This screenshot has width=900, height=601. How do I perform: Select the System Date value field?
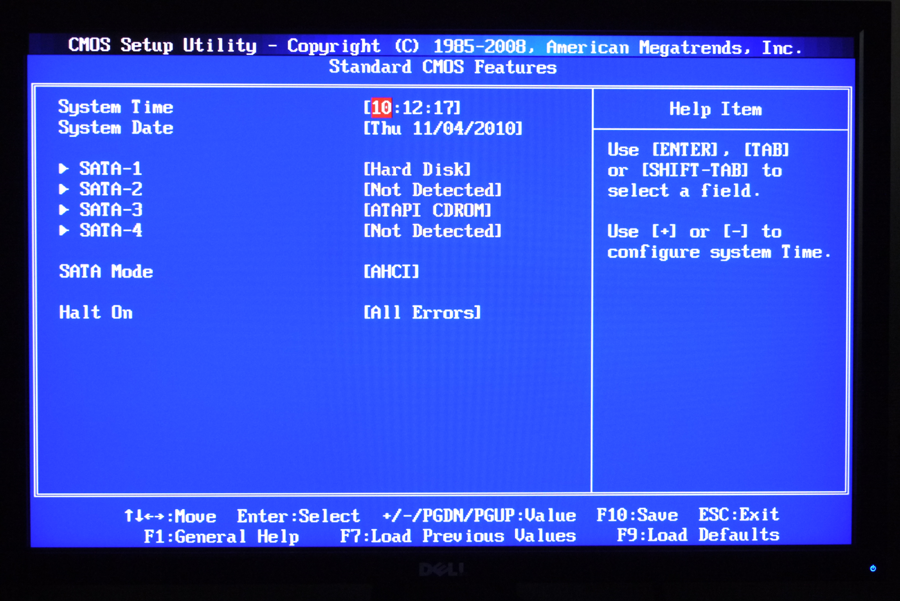[443, 128]
